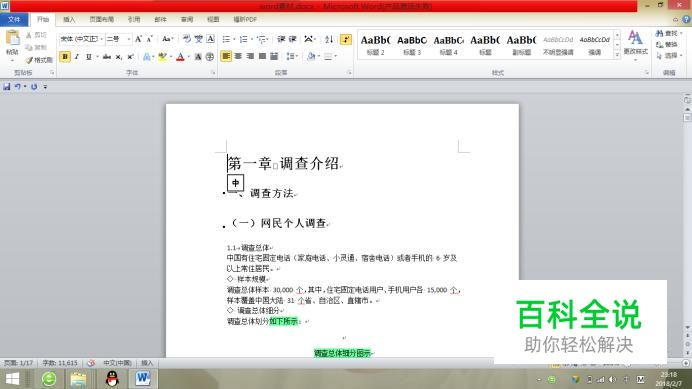Click the Change Styles icon
The width and height of the screenshot is (692, 389).
635,42
